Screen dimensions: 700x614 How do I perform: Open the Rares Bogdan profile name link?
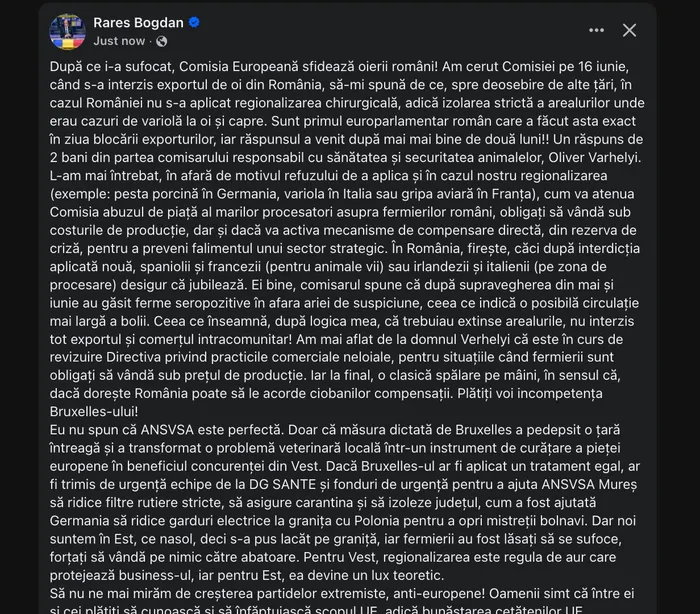point(138,23)
